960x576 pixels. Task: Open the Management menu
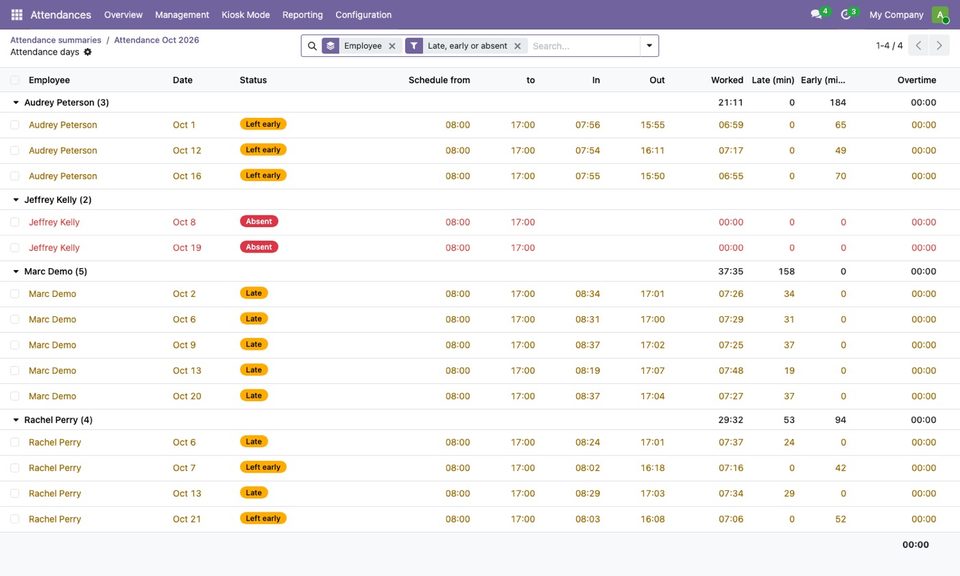tap(182, 15)
